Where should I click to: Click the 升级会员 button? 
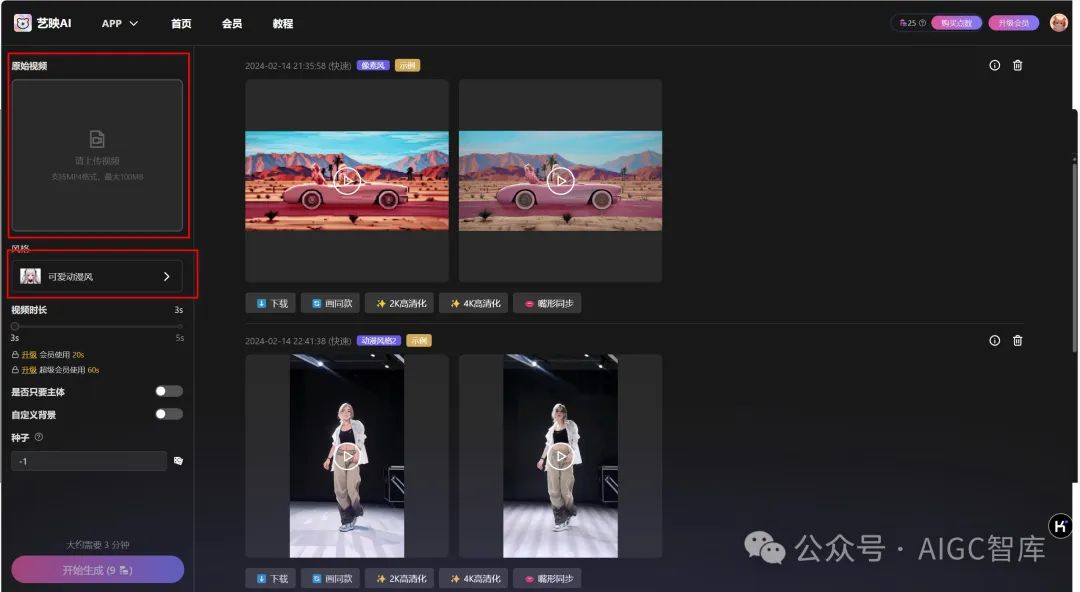coord(1013,23)
